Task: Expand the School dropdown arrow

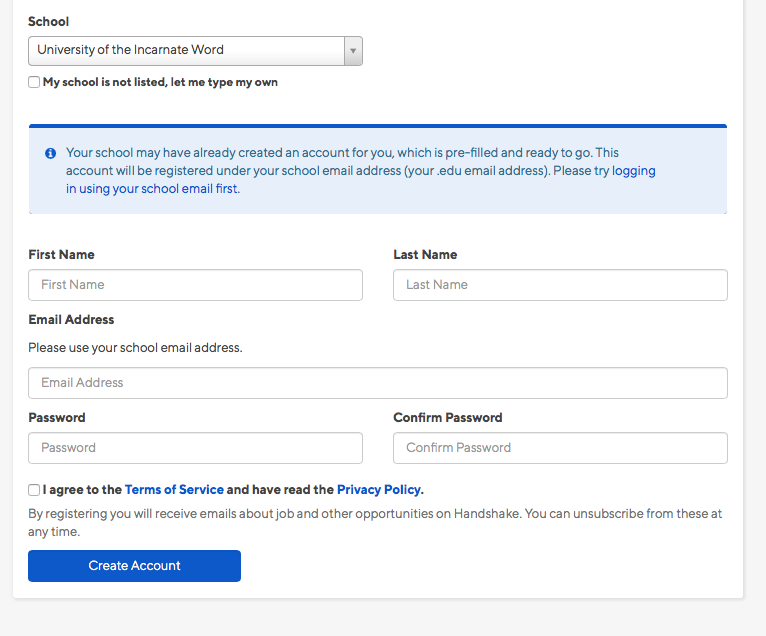Action: click(x=352, y=50)
